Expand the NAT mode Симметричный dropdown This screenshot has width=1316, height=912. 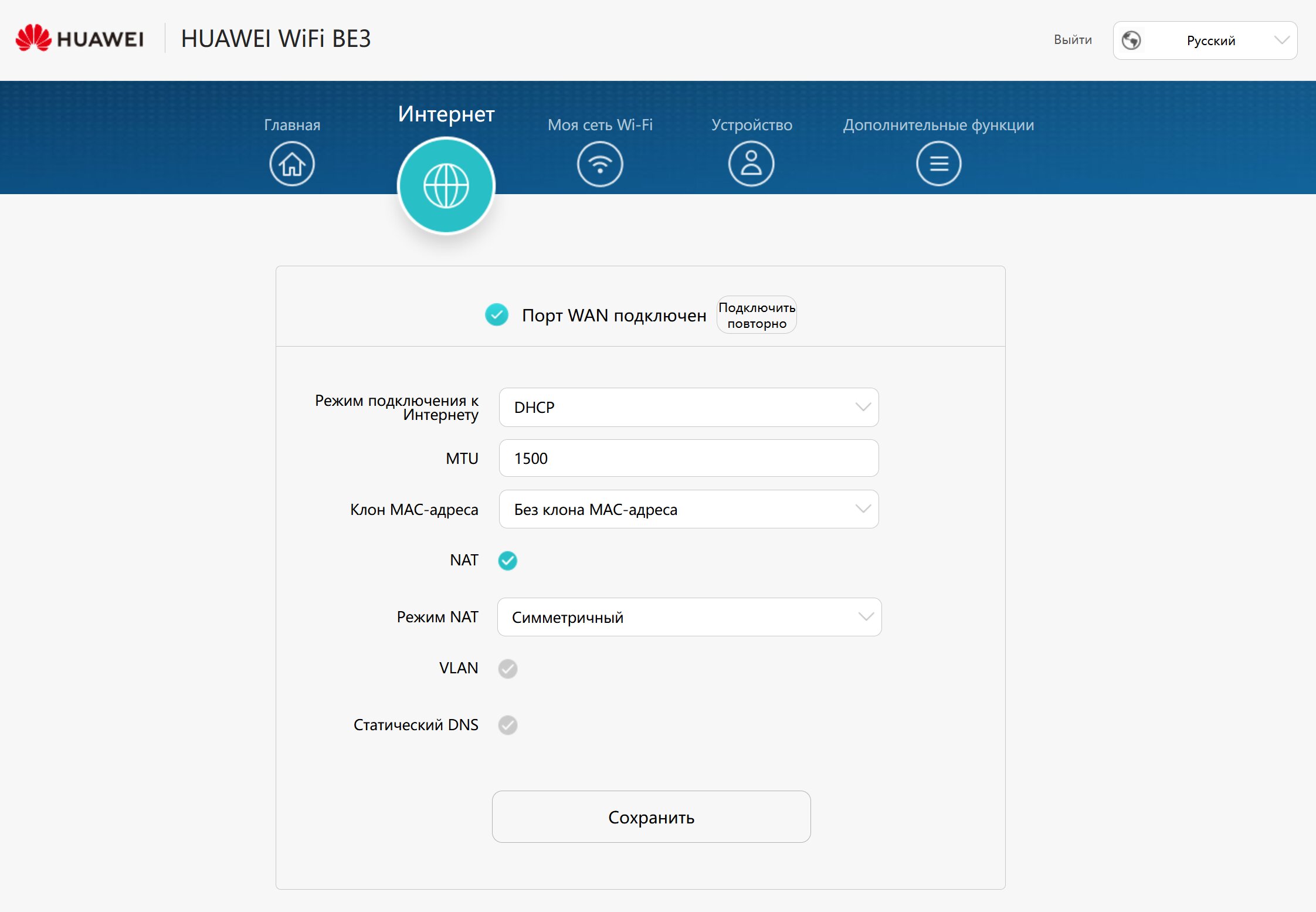690,617
